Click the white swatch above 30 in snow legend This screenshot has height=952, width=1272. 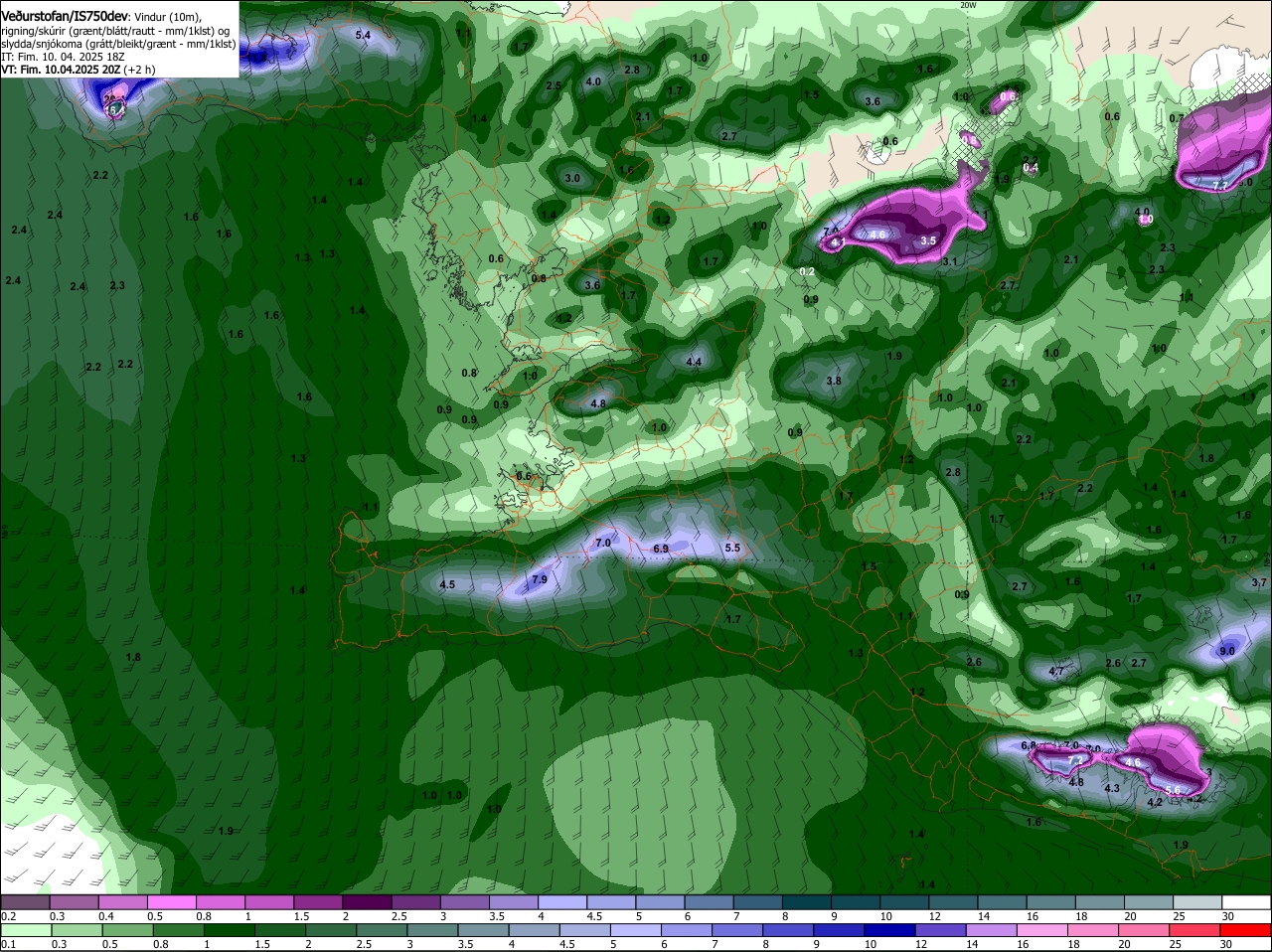pos(1246,902)
